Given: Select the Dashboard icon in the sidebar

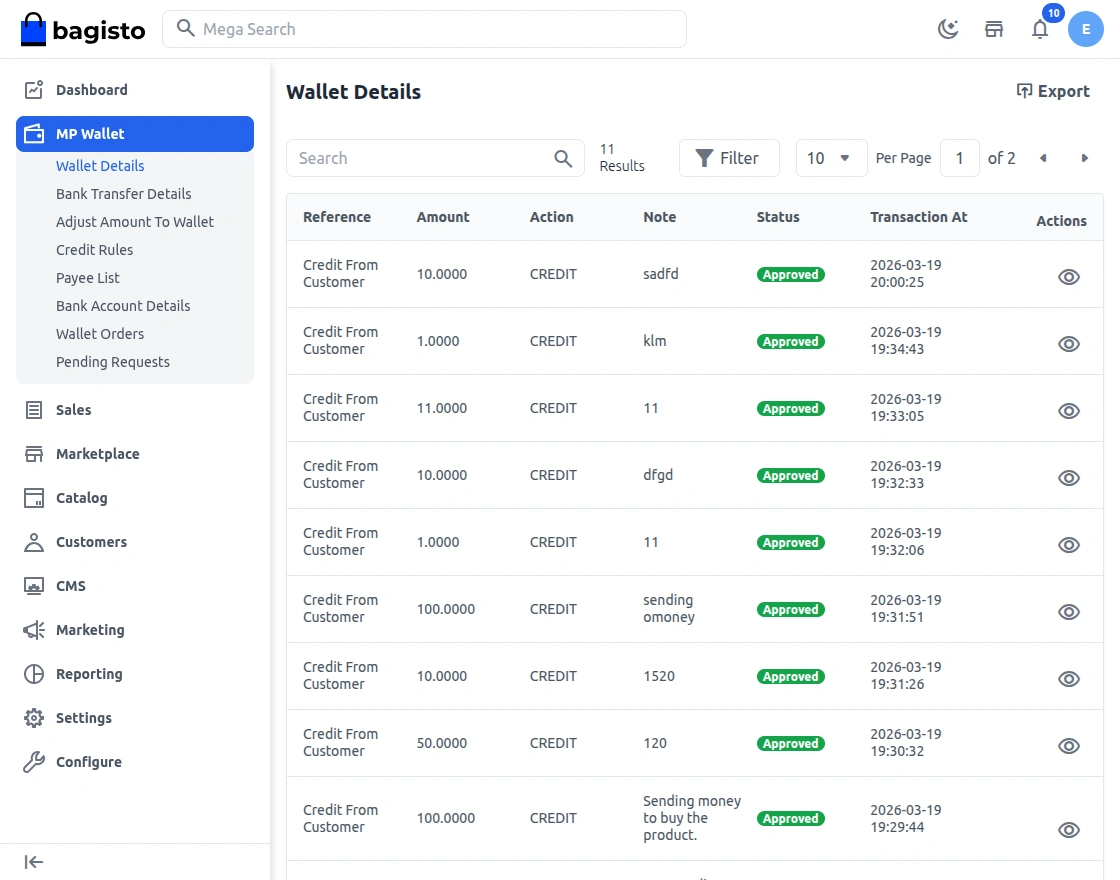Looking at the screenshot, I should coord(34,89).
